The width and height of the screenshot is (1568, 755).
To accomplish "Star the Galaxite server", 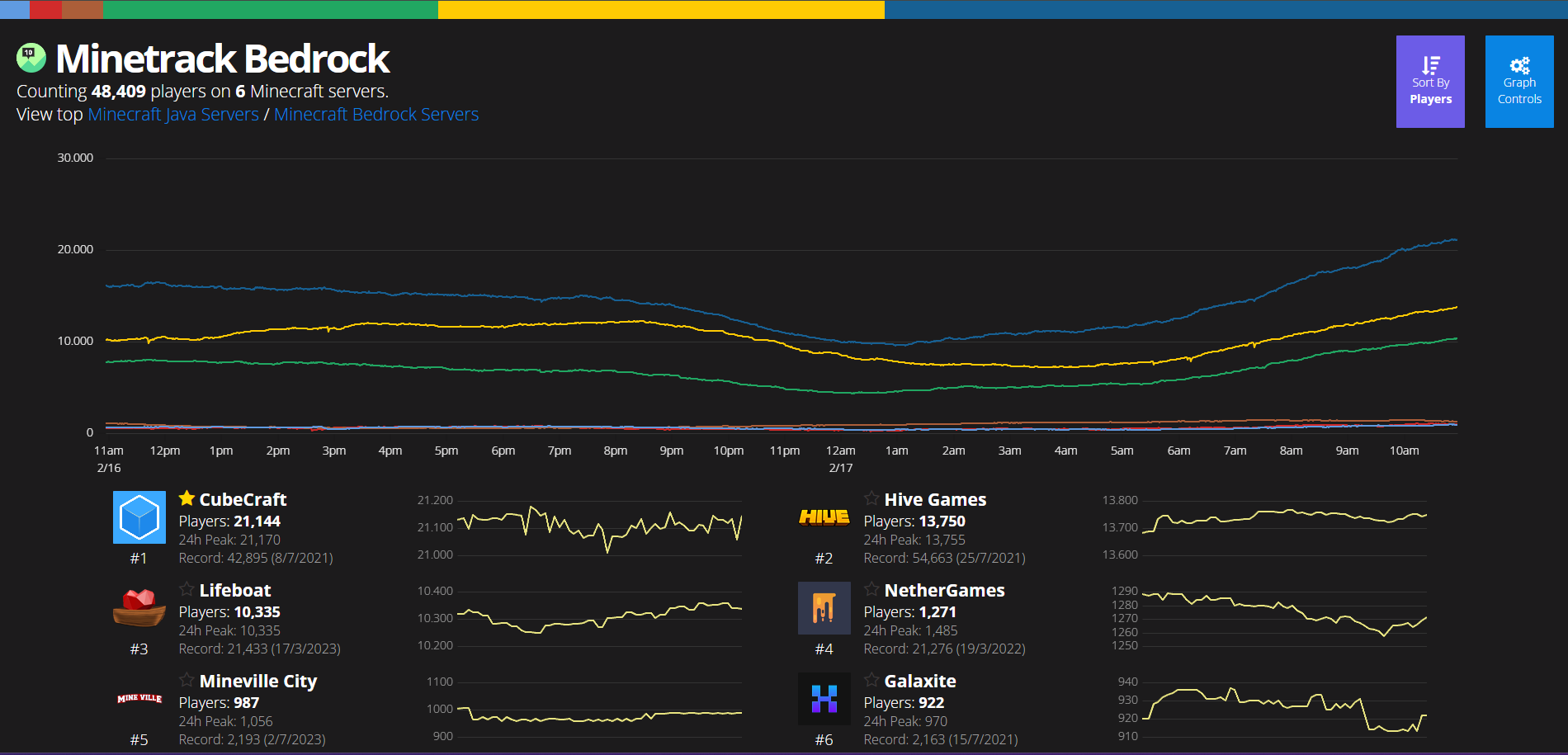I will (x=871, y=680).
